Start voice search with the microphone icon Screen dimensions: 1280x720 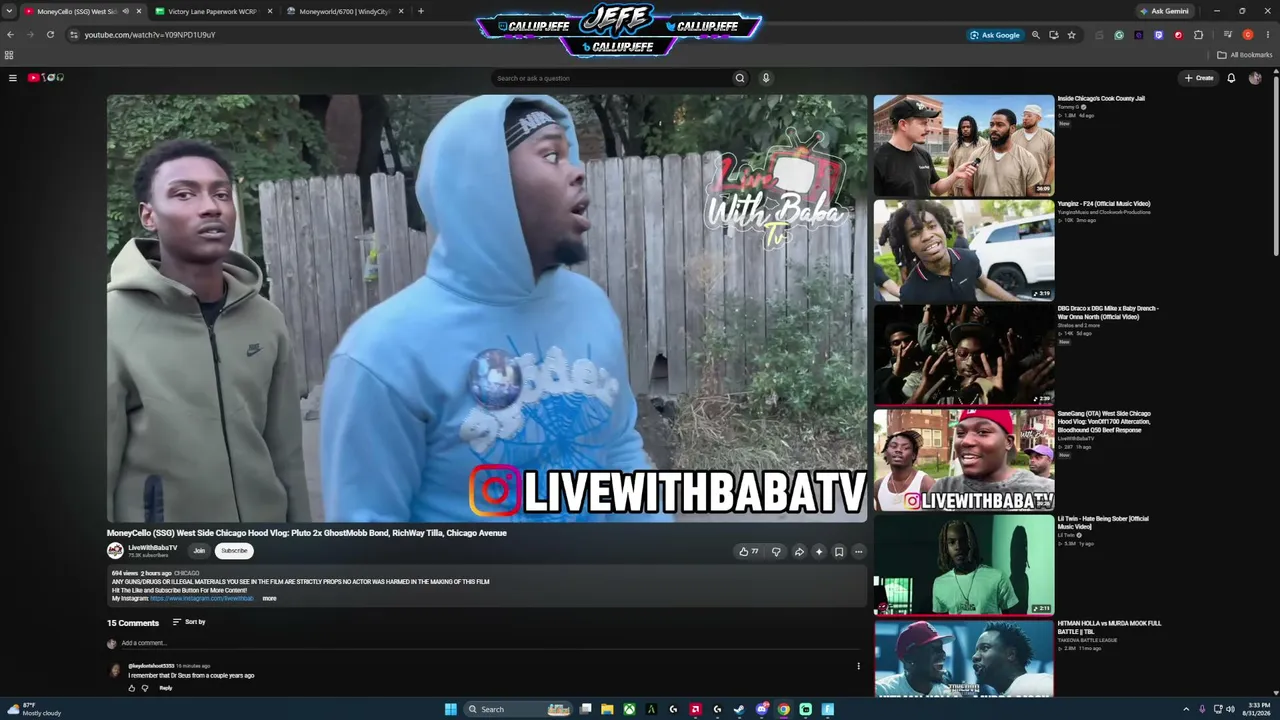pos(766,78)
